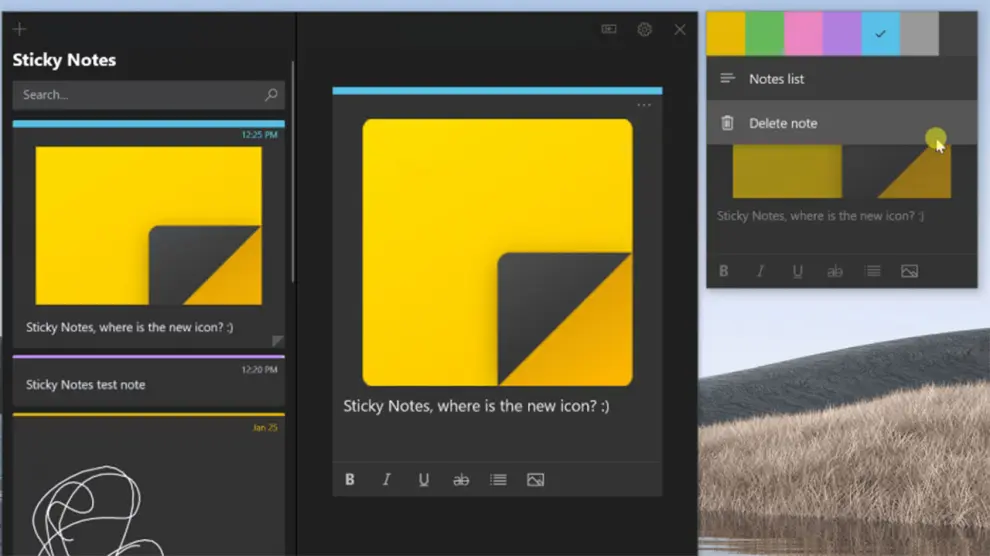This screenshot has width=990, height=556.
Task: Toggle Strikethrough in center note toolbar
Action: coord(461,480)
